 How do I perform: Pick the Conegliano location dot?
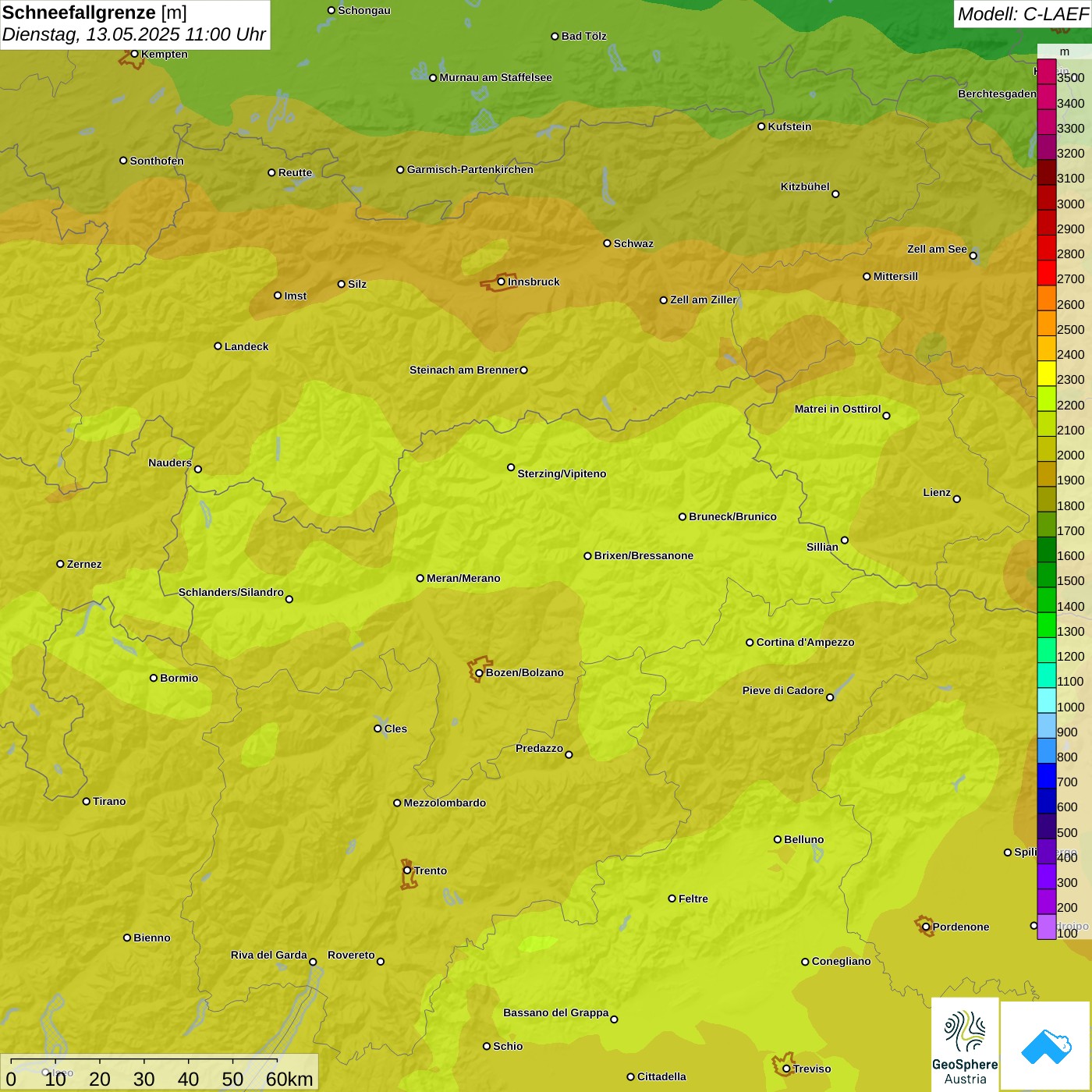click(x=805, y=961)
